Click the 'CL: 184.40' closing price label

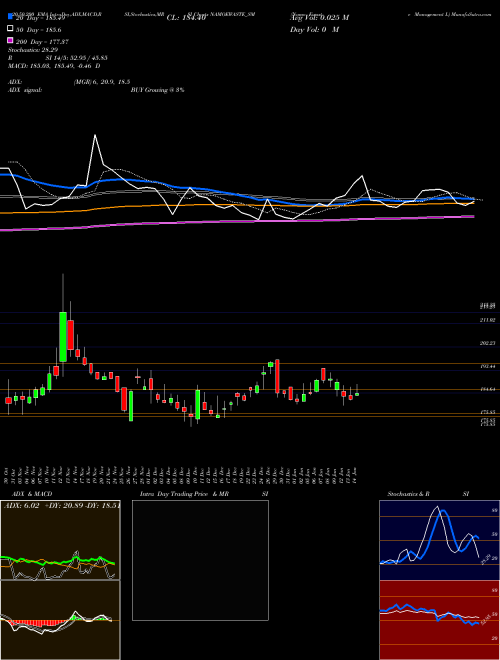[x=186, y=18]
